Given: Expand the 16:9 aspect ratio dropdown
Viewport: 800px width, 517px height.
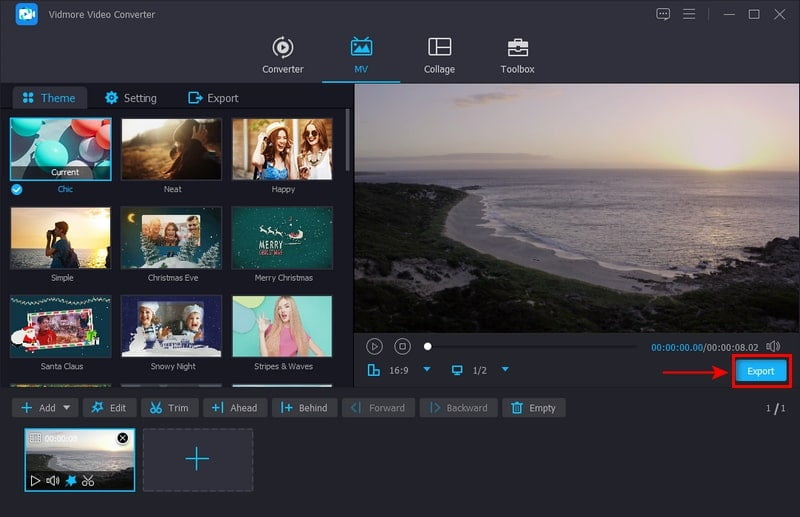Looking at the screenshot, I should [427, 370].
